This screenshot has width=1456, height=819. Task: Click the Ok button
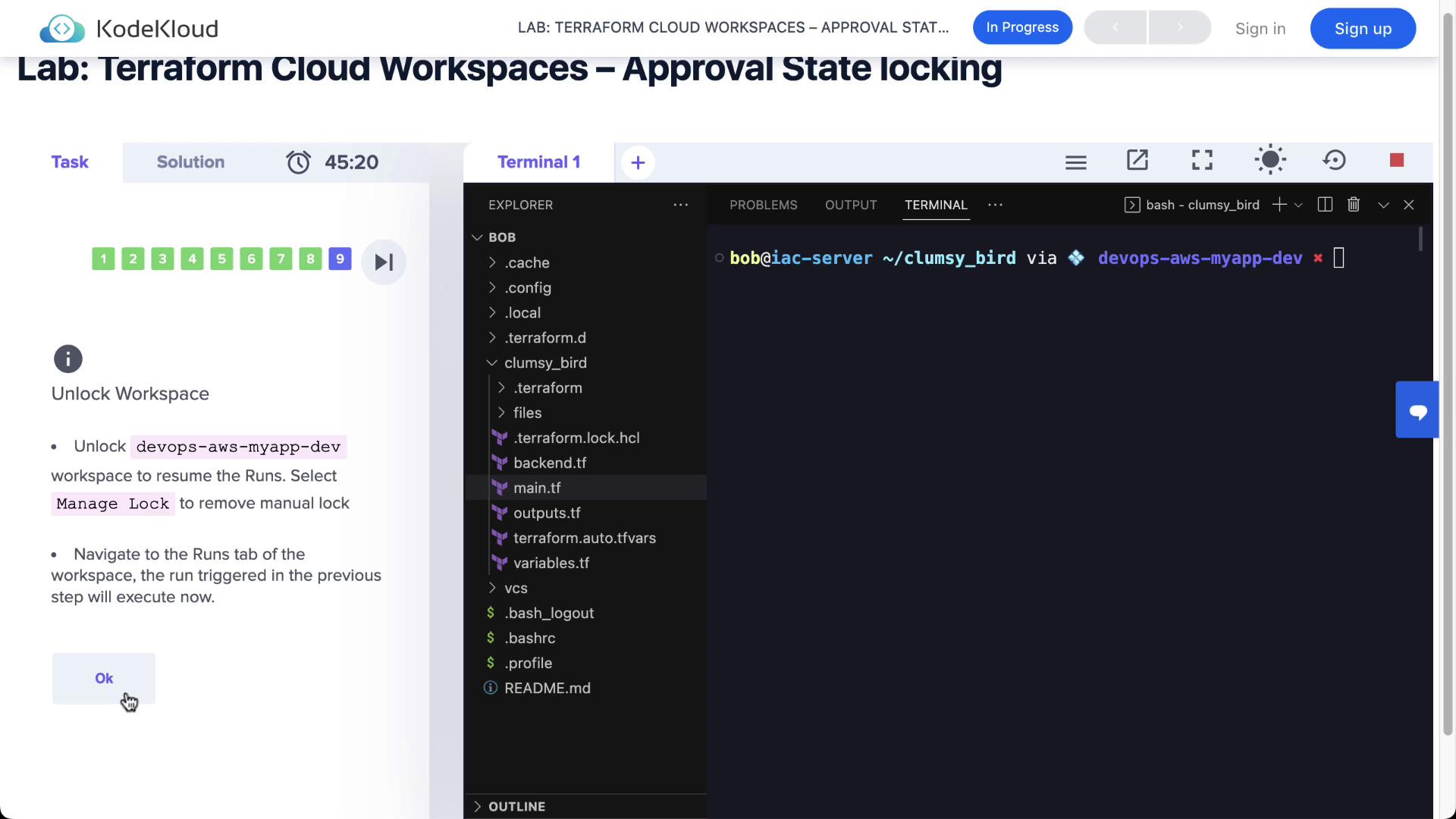click(104, 678)
